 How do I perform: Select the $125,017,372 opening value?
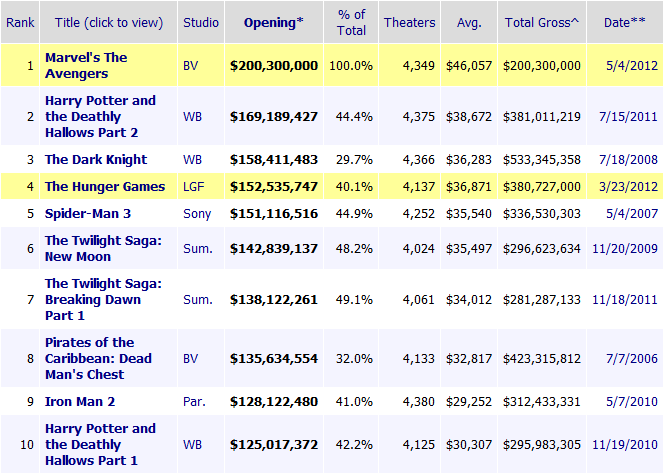coord(274,445)
